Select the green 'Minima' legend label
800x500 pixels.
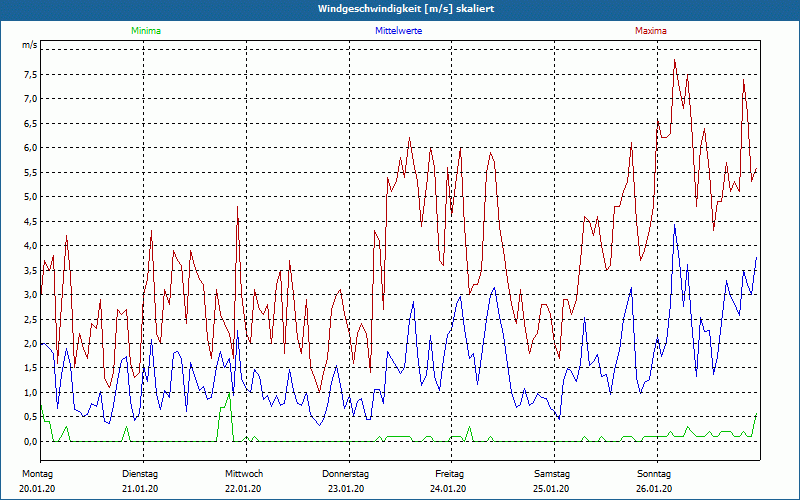[x=146, y=31]
